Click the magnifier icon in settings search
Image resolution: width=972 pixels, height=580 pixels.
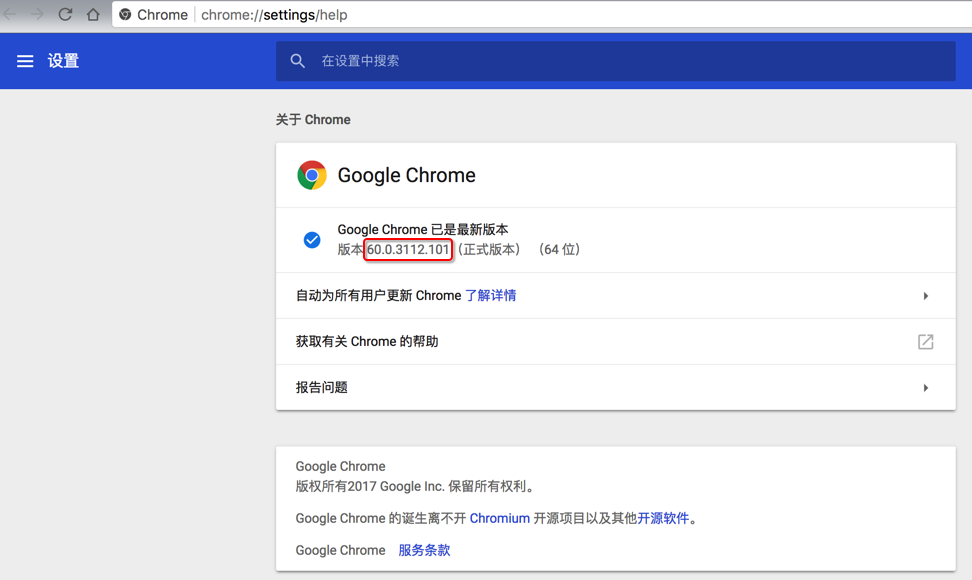(x=298, y=61)
